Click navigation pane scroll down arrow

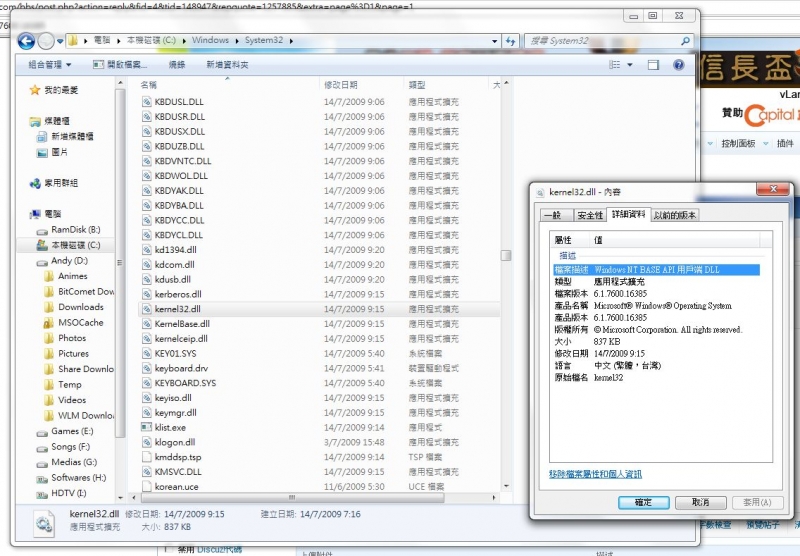pyautogui.click(x=120, y=498)
